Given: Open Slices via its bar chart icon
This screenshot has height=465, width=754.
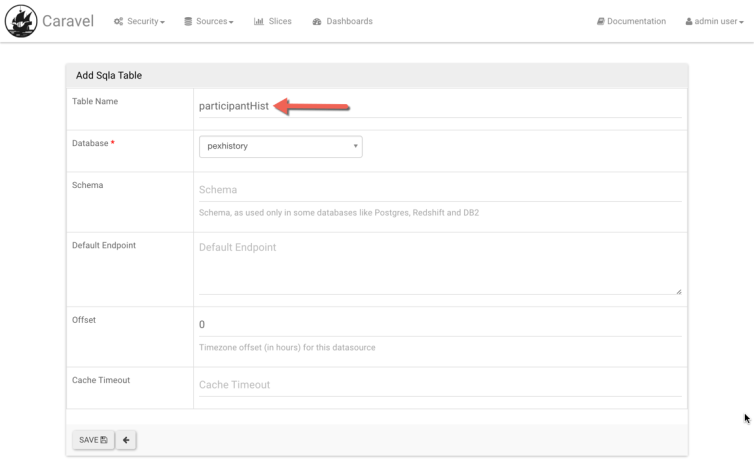Looking at the screenshot, I should pyautogui.click(x=258, y=22).
